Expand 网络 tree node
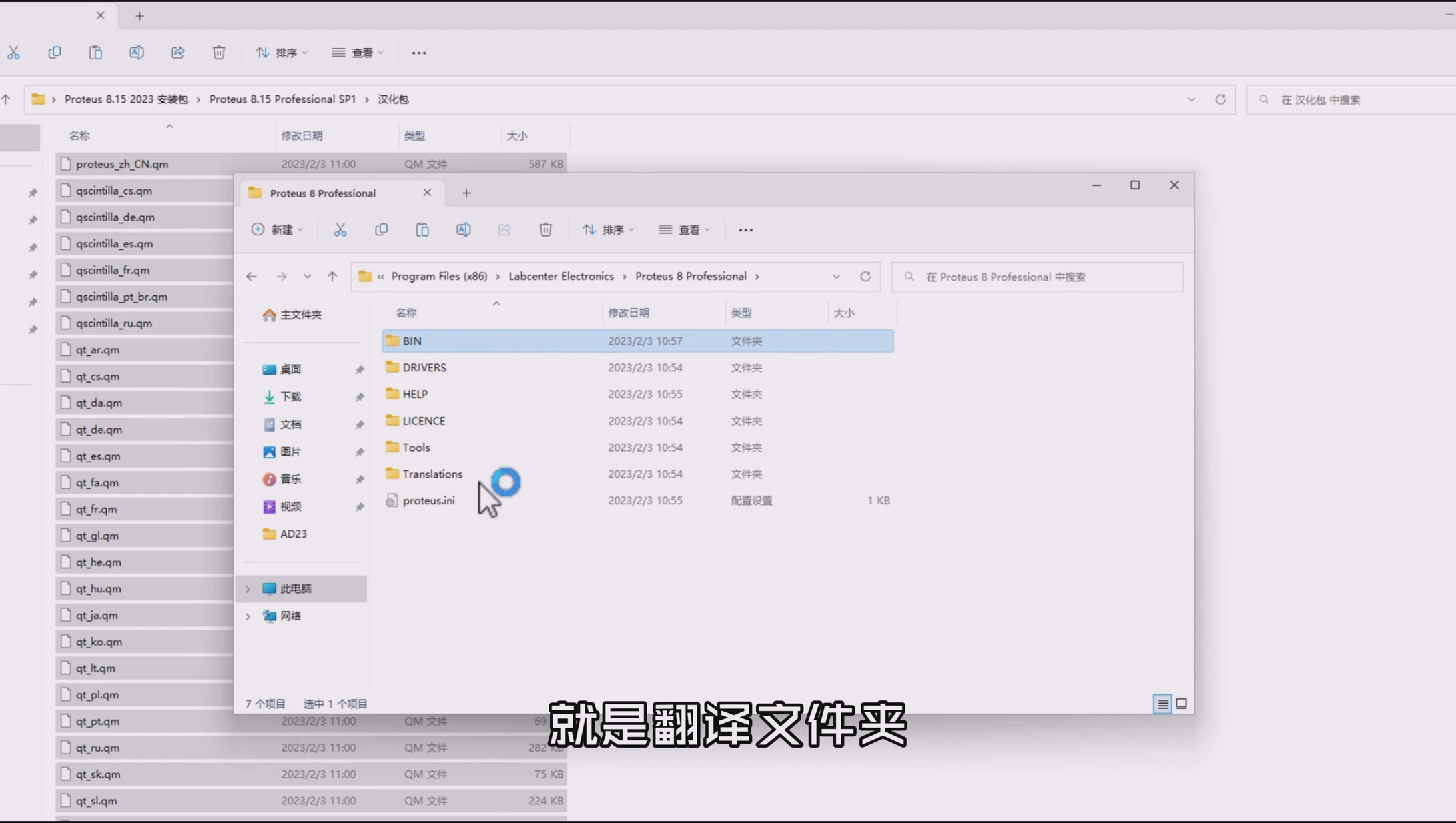This screenshot has width=1456, height=823. [x=248, y=616]
